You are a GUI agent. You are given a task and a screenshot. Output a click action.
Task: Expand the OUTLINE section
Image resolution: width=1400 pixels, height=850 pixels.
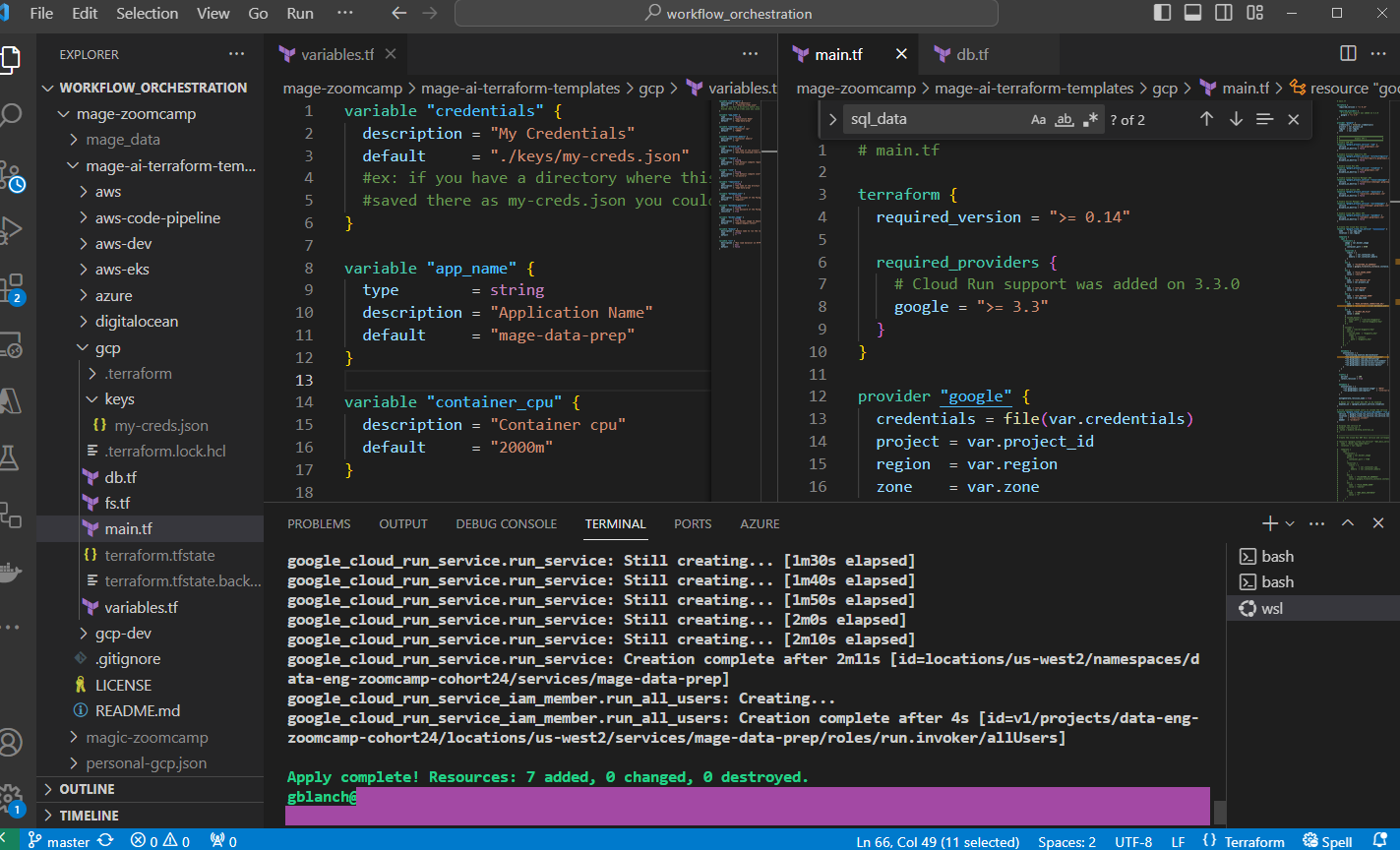click(151, 789)
